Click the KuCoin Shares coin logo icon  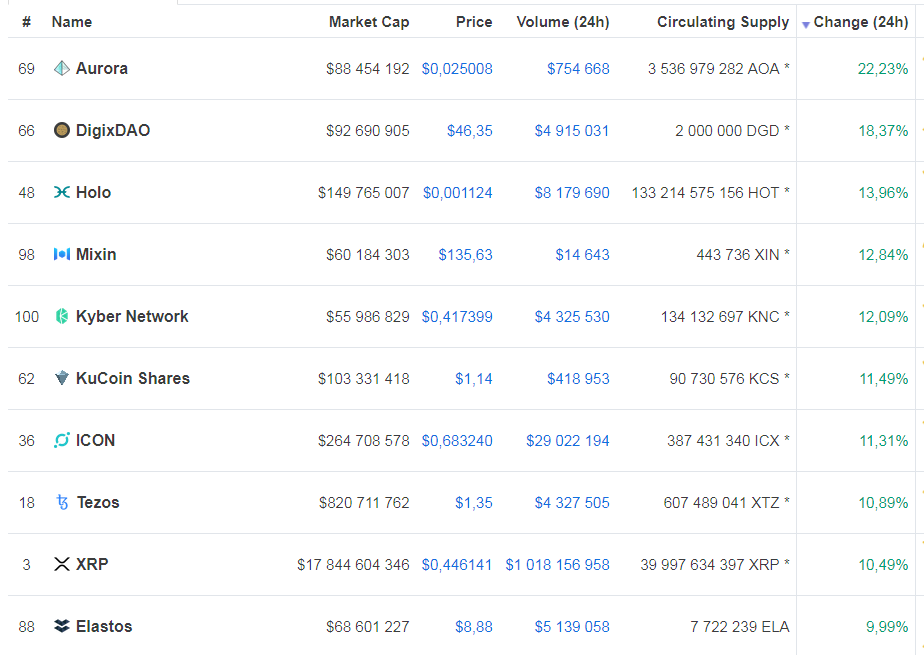[x=62, y=378]
